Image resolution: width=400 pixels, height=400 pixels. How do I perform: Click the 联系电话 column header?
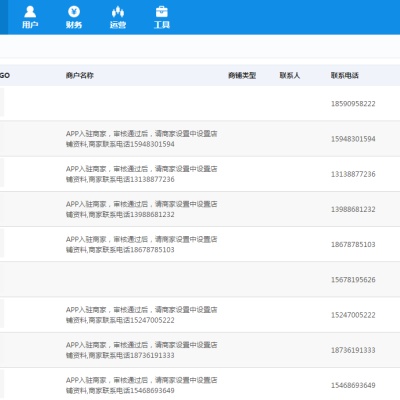click(x=345, y=75)
